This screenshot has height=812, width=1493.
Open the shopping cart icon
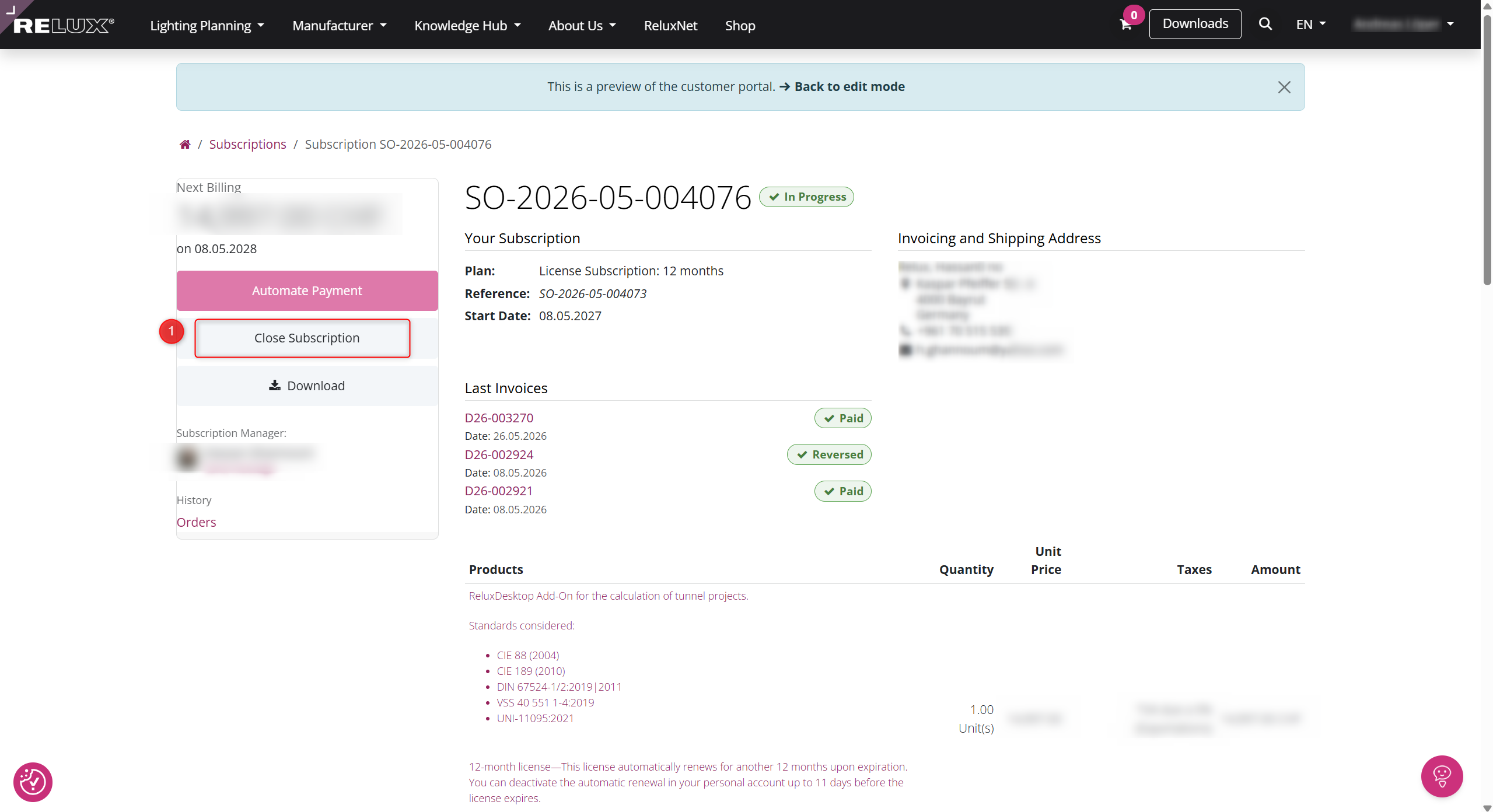[x=1125, y=24]
